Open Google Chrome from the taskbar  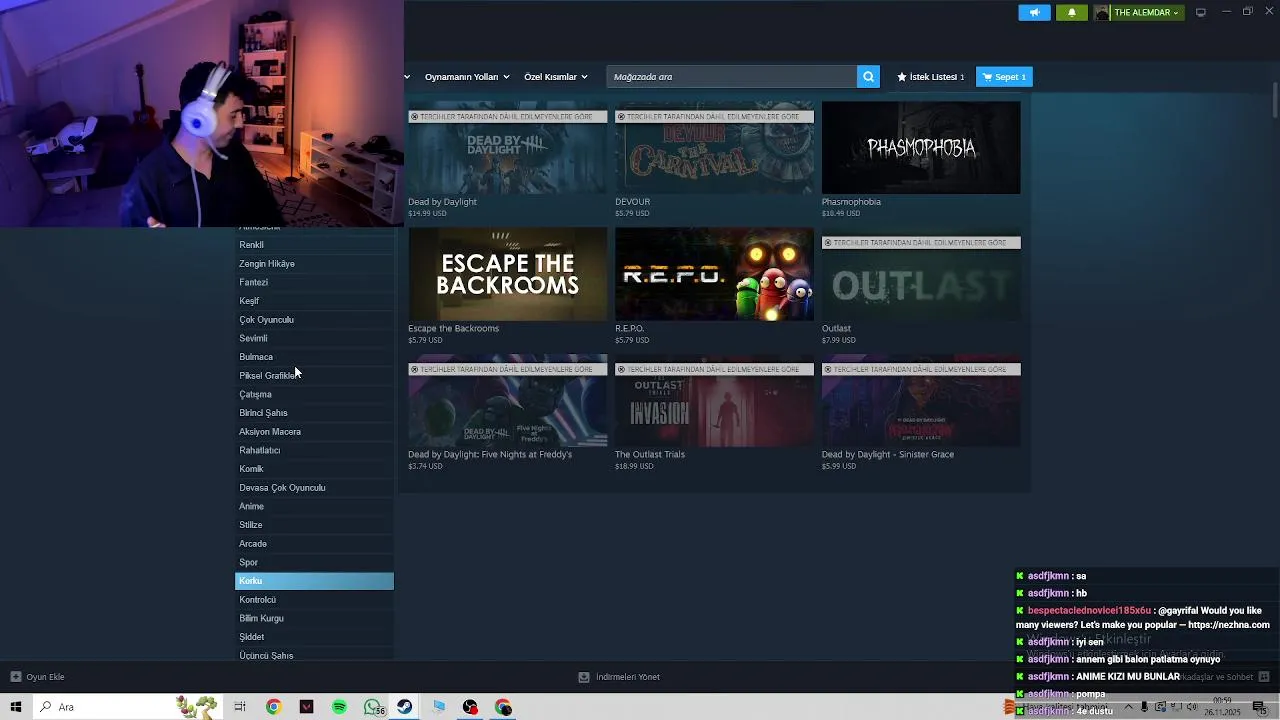[x=273, y=707]
